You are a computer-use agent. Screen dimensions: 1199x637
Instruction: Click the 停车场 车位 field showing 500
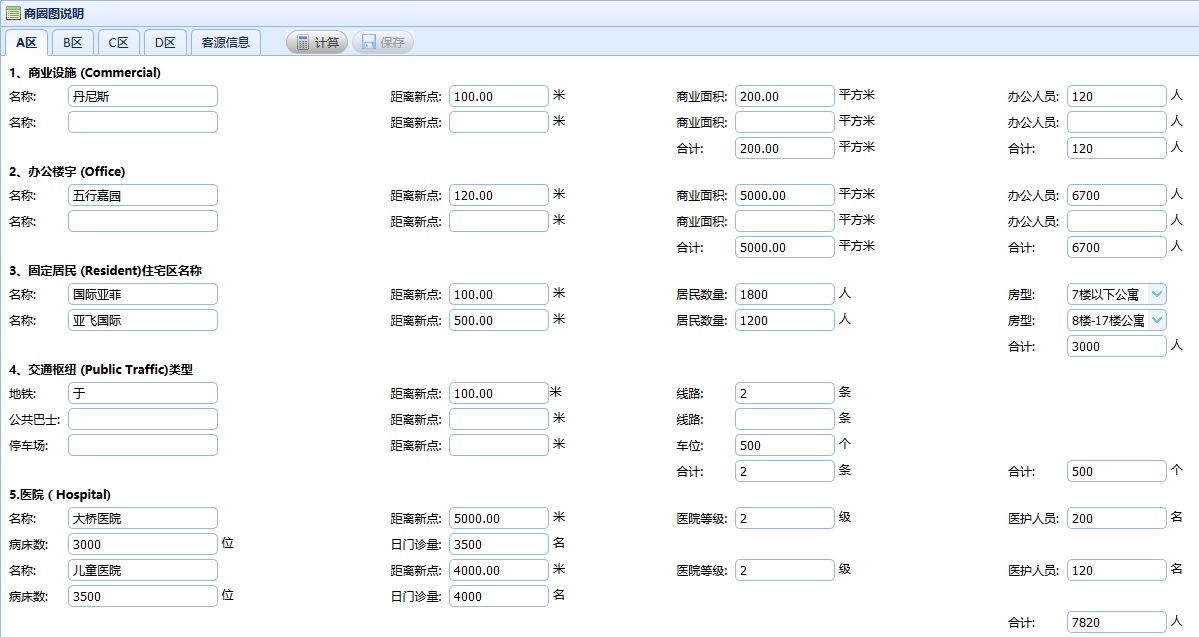[x=784, y=445]
